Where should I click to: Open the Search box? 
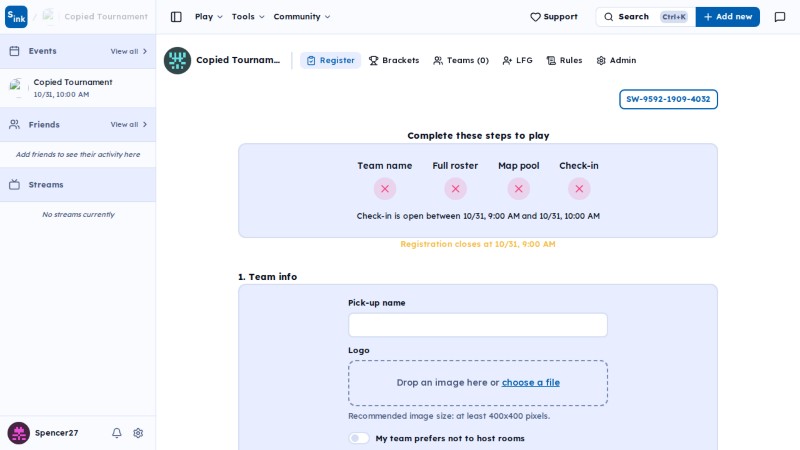[x=645, y=17]
